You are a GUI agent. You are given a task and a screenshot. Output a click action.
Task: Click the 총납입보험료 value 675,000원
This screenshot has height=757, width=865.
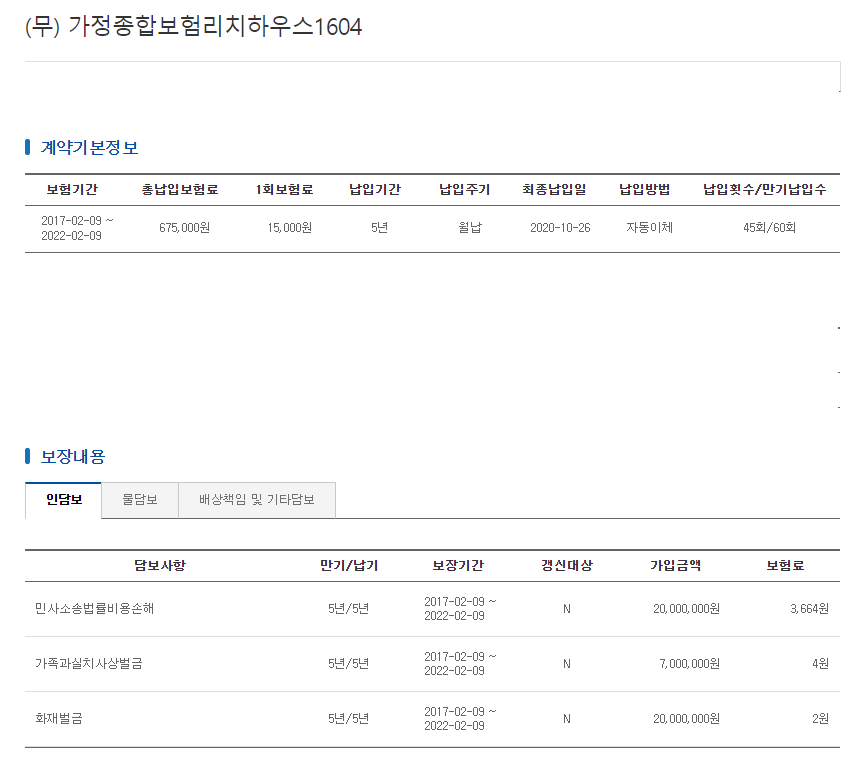point(184,228)
